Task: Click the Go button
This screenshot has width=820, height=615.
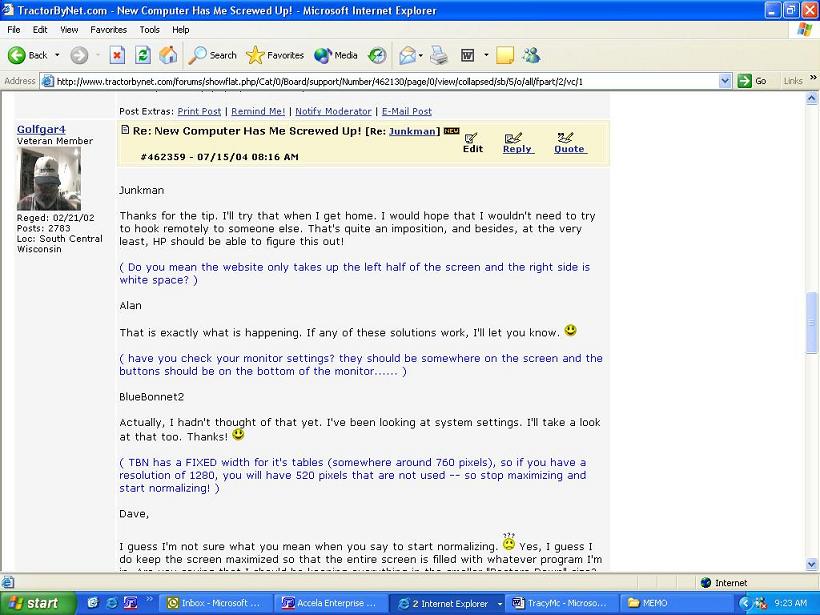Action: (x=753, y=81)
